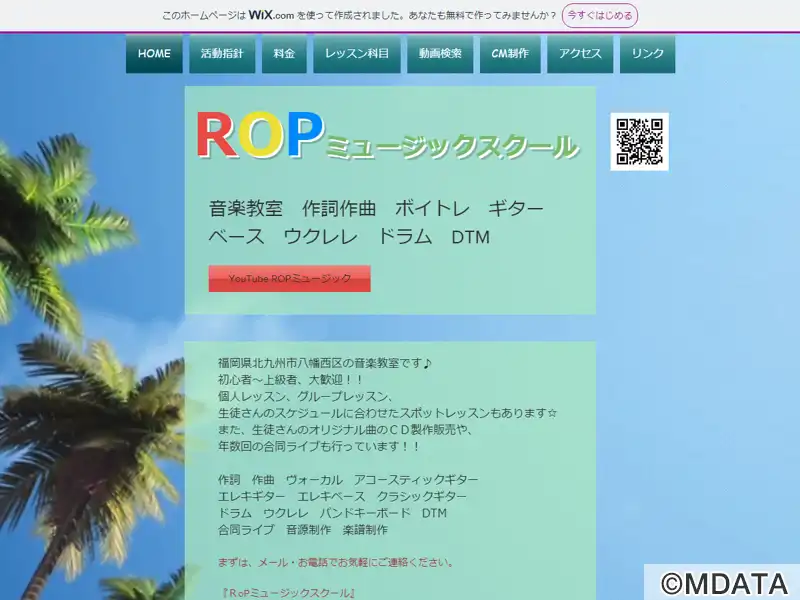Click the red text まずは、メール・お電話でお気軽にご連絡ください
Image resolution: width=800 pixels, height=600 pixels.
[336, 562]
